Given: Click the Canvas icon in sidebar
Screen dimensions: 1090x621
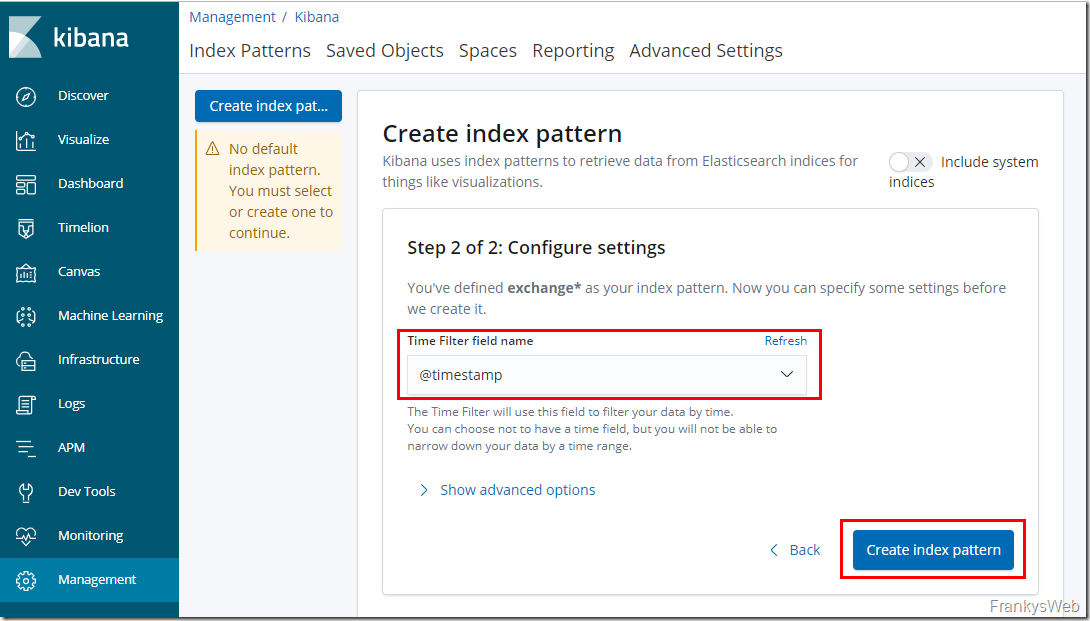Looking at the screenshot, I should coord(27,272).
